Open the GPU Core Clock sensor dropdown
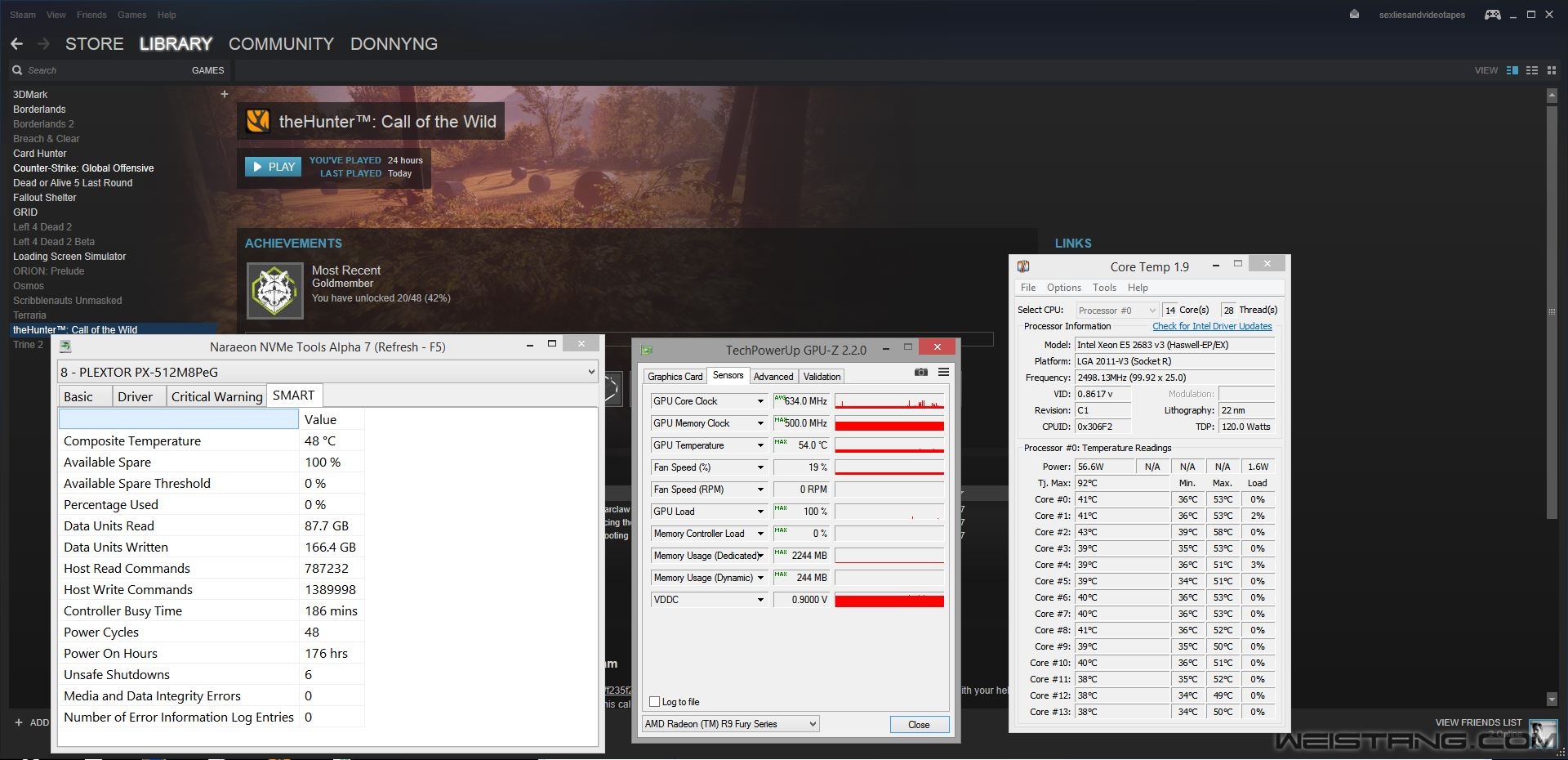Image resolution: width=1568 pixels, height=760 pixels. point(760,401)
